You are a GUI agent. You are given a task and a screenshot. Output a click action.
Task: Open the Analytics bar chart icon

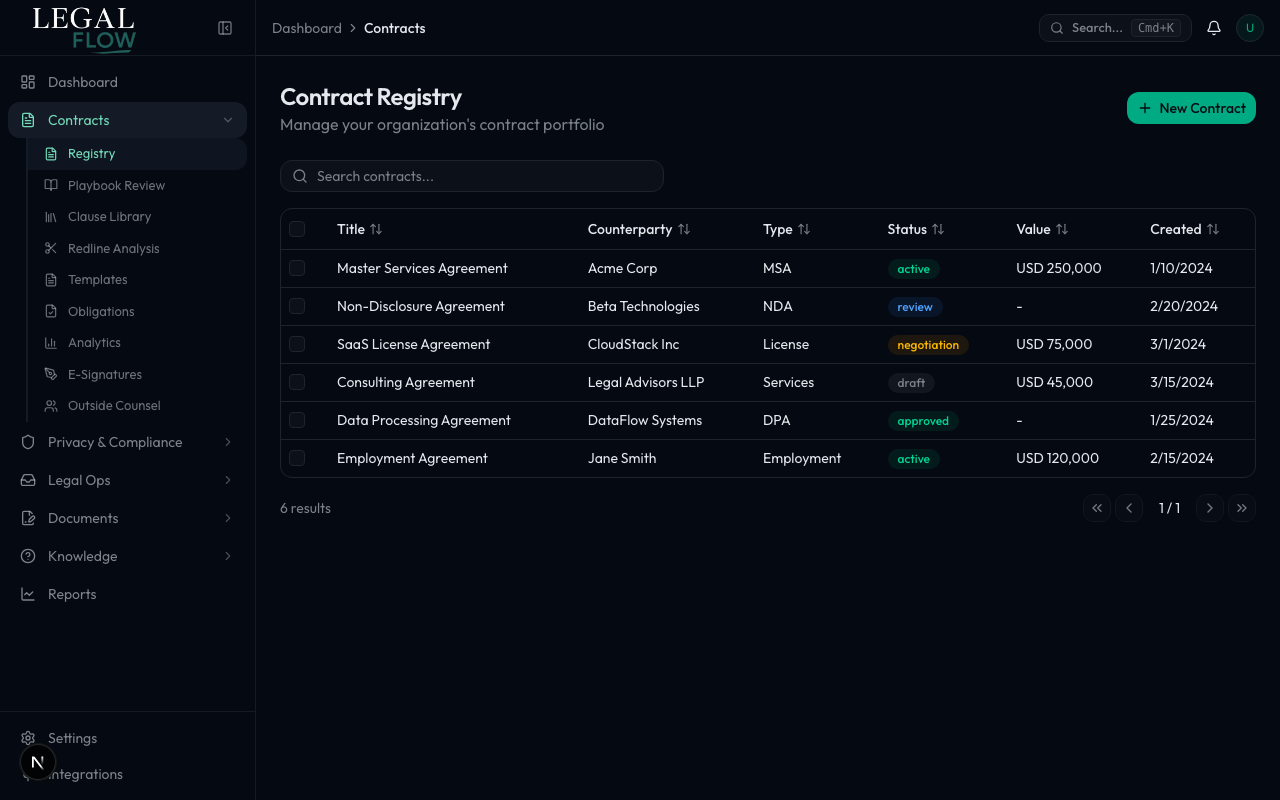point(51,342)
